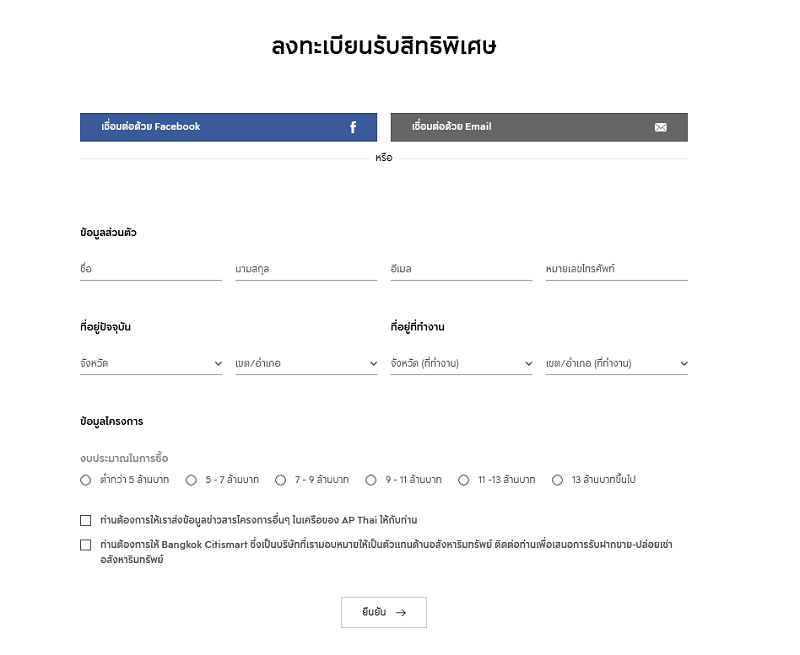Click the Facebook f icon
This screenshot has width=800, height=655.
353,127
